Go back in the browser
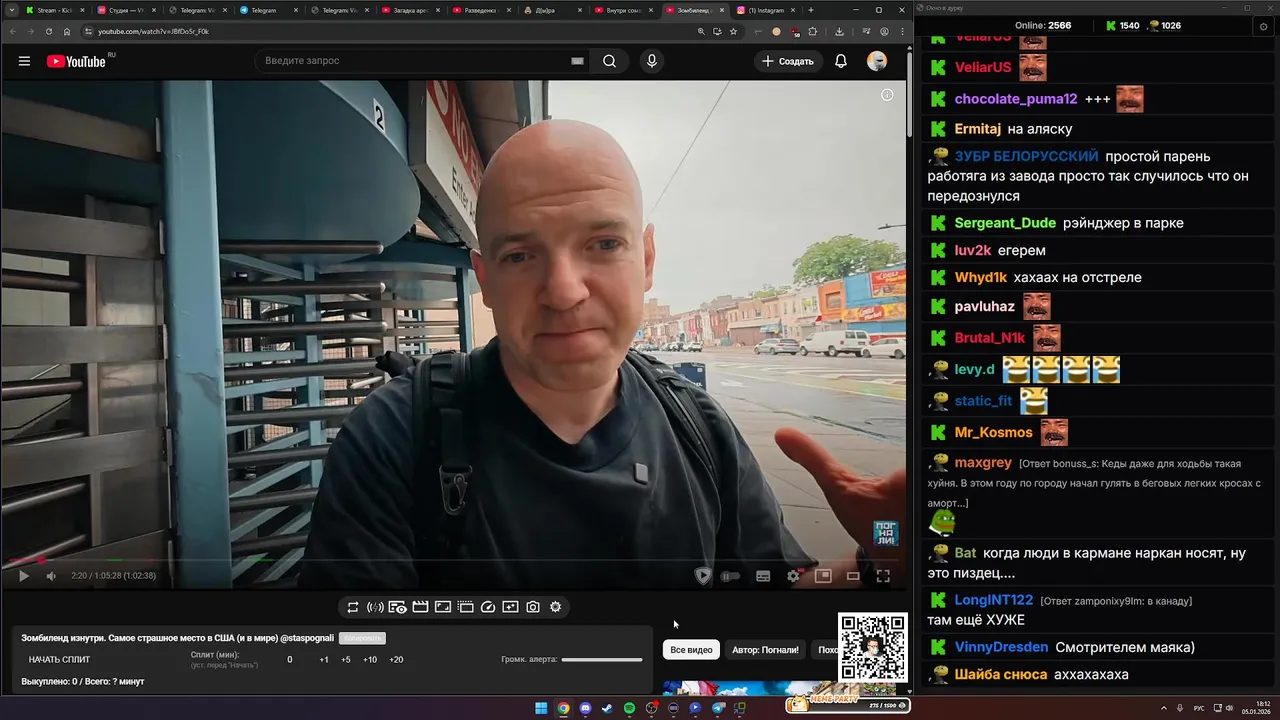 pos(11,31)
